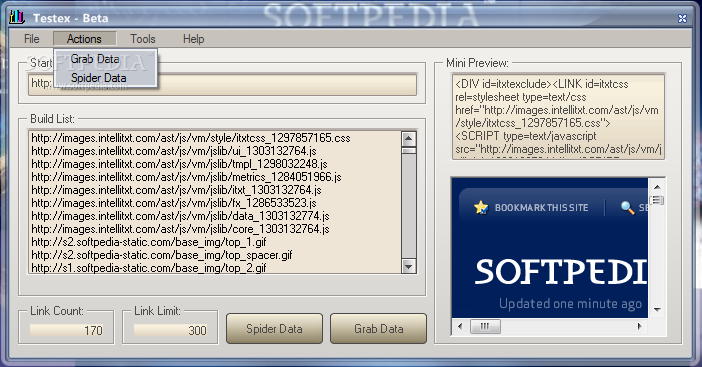Click the Start URL input field
The height and width of the screenshot is (367, 702).
coord(223,85)
